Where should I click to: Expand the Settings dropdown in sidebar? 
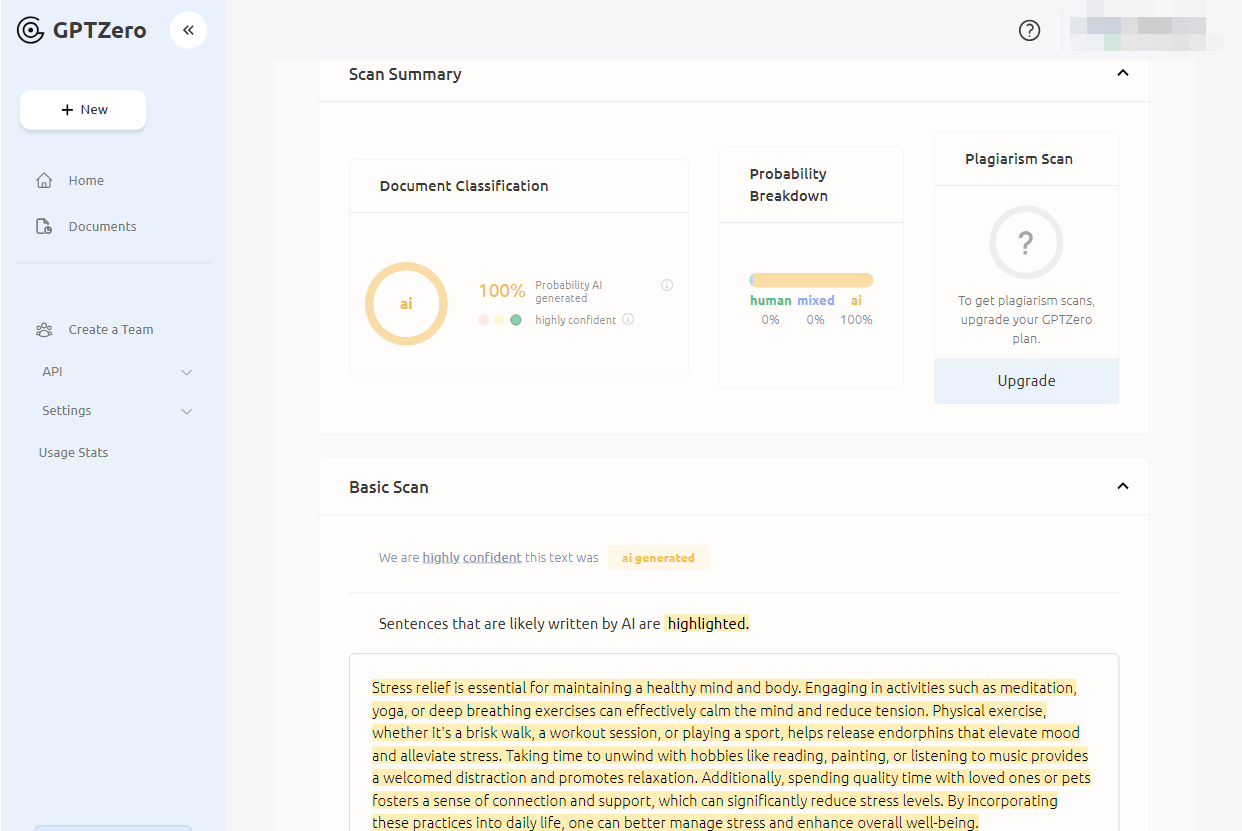point(186,411)
